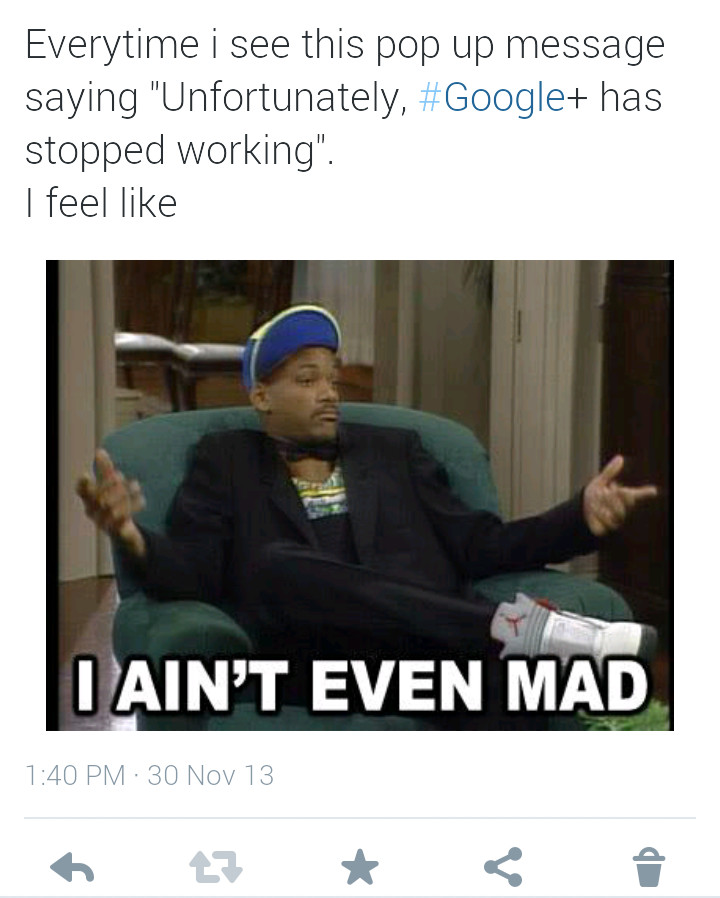The image size is (720, 898).
Task: Open the share options icon
Action: click(503, 867)
